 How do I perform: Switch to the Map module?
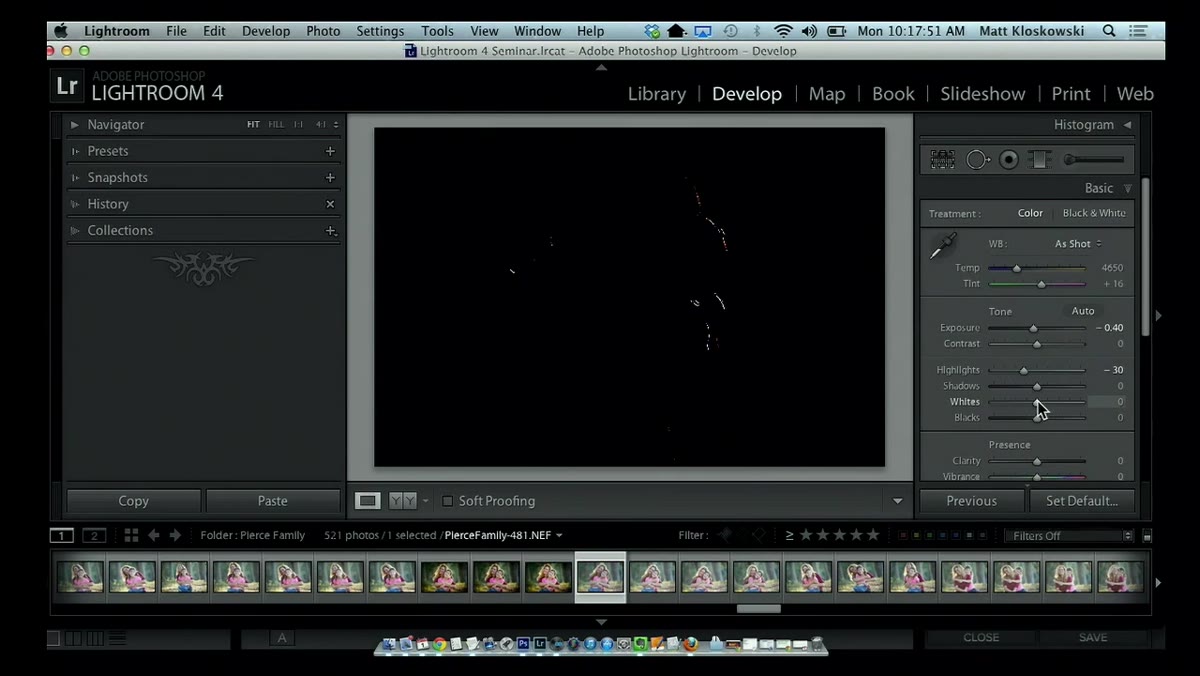[827, 93]
